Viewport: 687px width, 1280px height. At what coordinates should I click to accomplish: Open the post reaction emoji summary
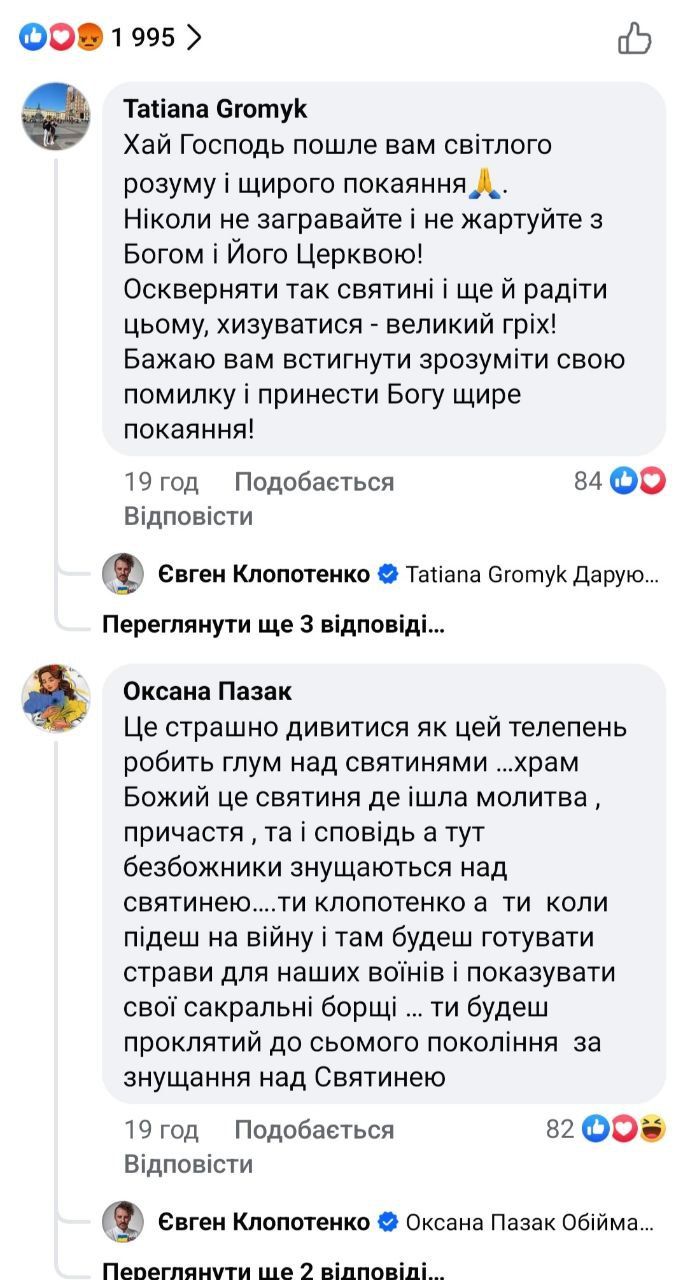point(62,38)
